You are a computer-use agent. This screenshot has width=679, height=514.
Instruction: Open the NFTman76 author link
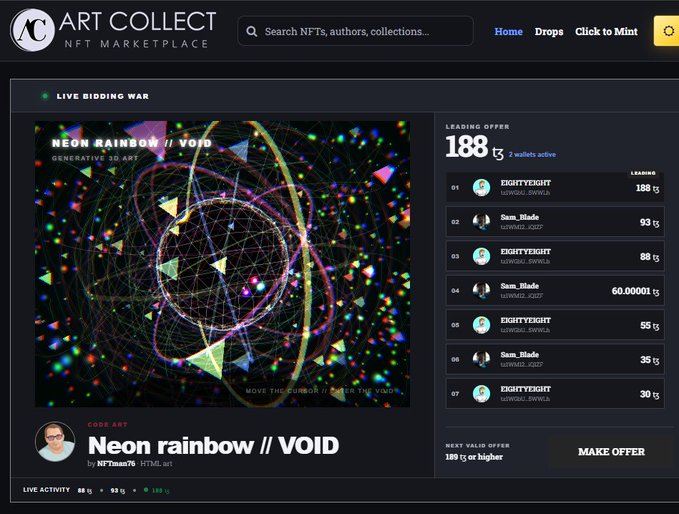click(x=116, y=463)
